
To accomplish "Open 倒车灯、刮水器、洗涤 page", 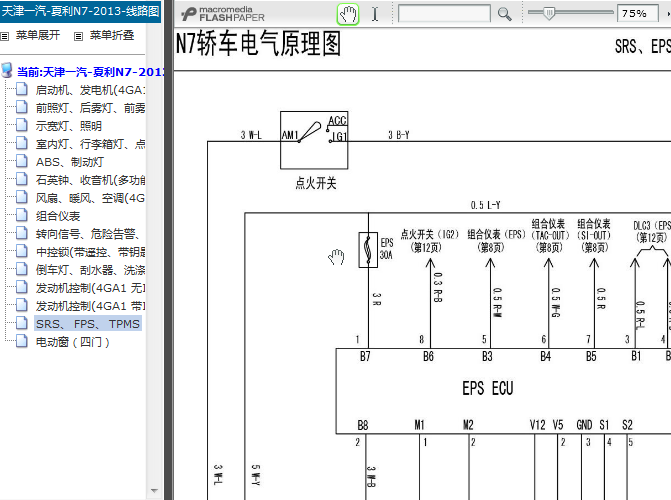I will 90,270.
